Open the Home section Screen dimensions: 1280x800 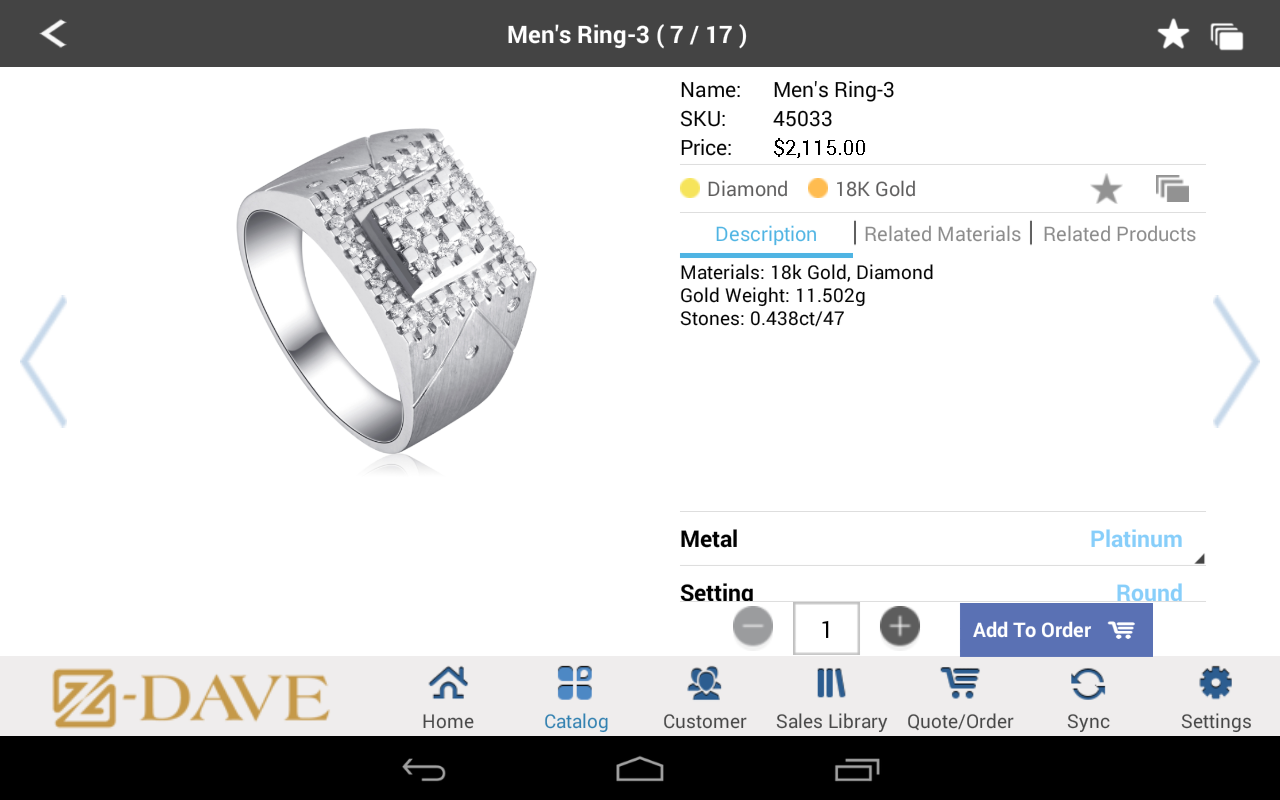tap(448, 698)
